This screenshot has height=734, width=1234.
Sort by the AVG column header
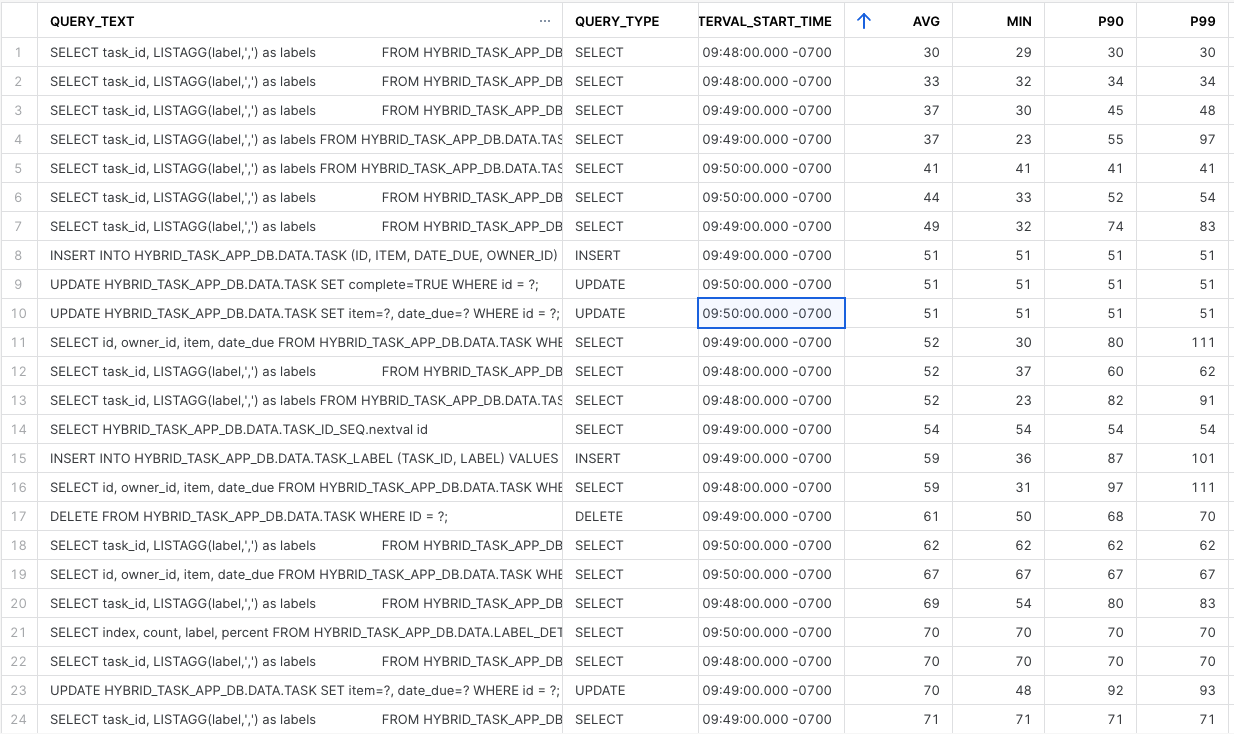[x=925, y=20]
